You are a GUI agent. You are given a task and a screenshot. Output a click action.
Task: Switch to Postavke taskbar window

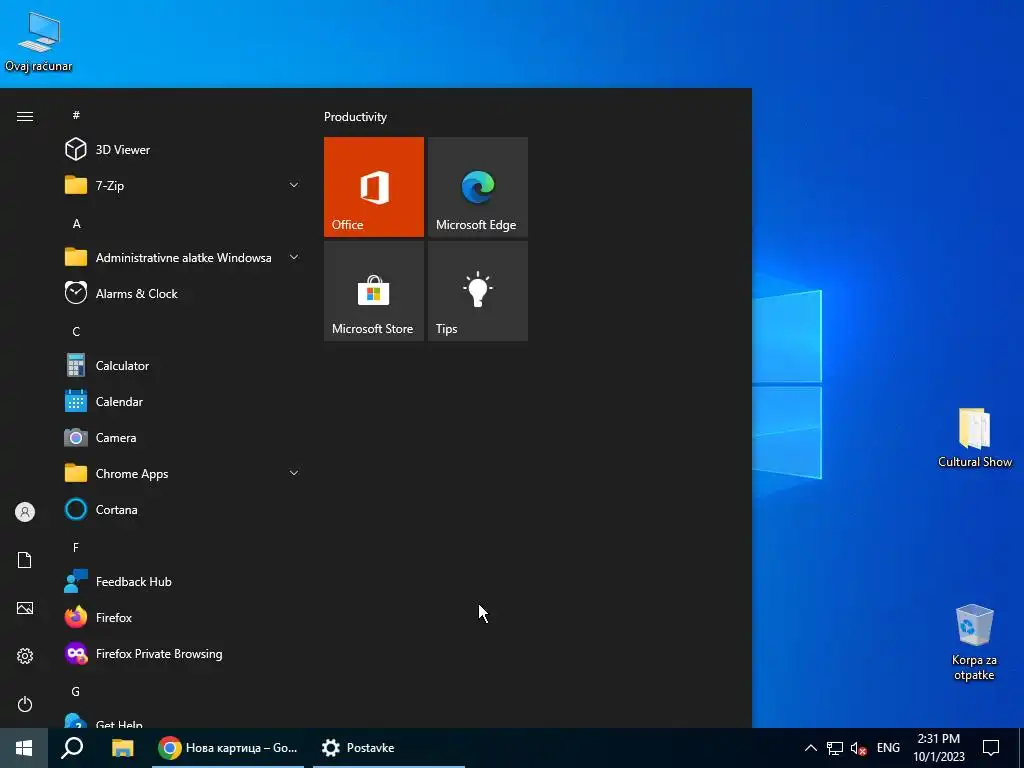click(389, 748)
